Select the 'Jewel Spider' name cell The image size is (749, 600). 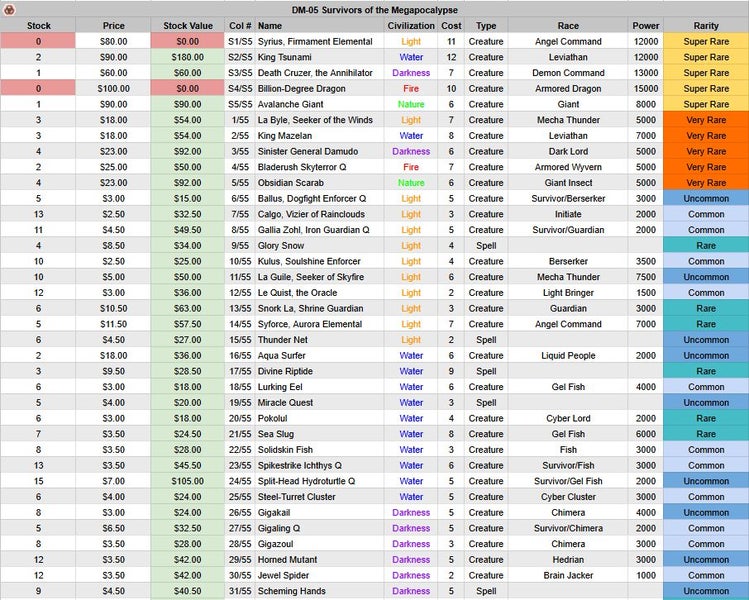320,576
